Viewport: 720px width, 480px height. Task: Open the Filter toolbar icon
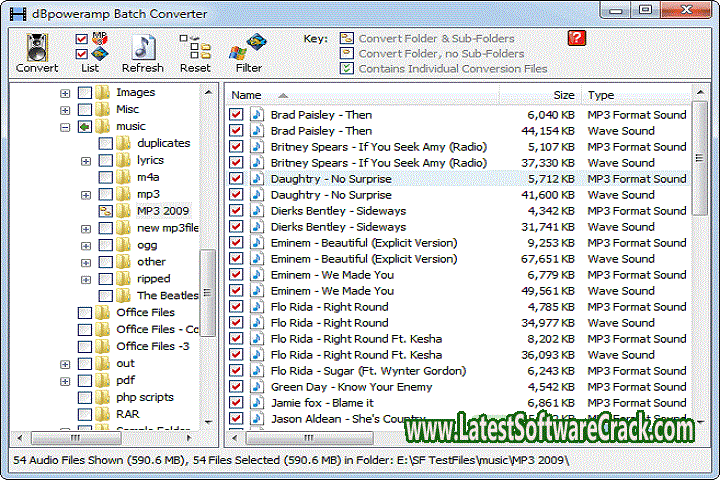coord(248,46)
